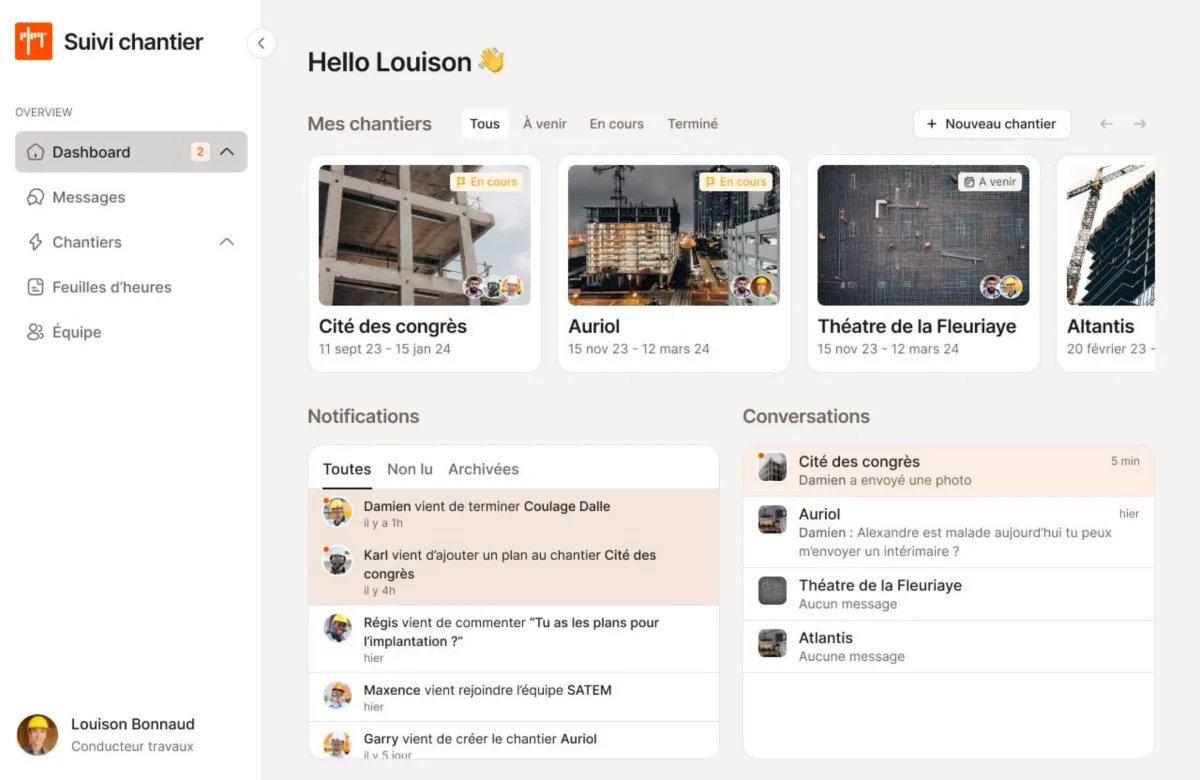This screenshot has height=780, width=1200.
Task: Click Maxence's avatar in notifications
Action: (x=337, y=696)
